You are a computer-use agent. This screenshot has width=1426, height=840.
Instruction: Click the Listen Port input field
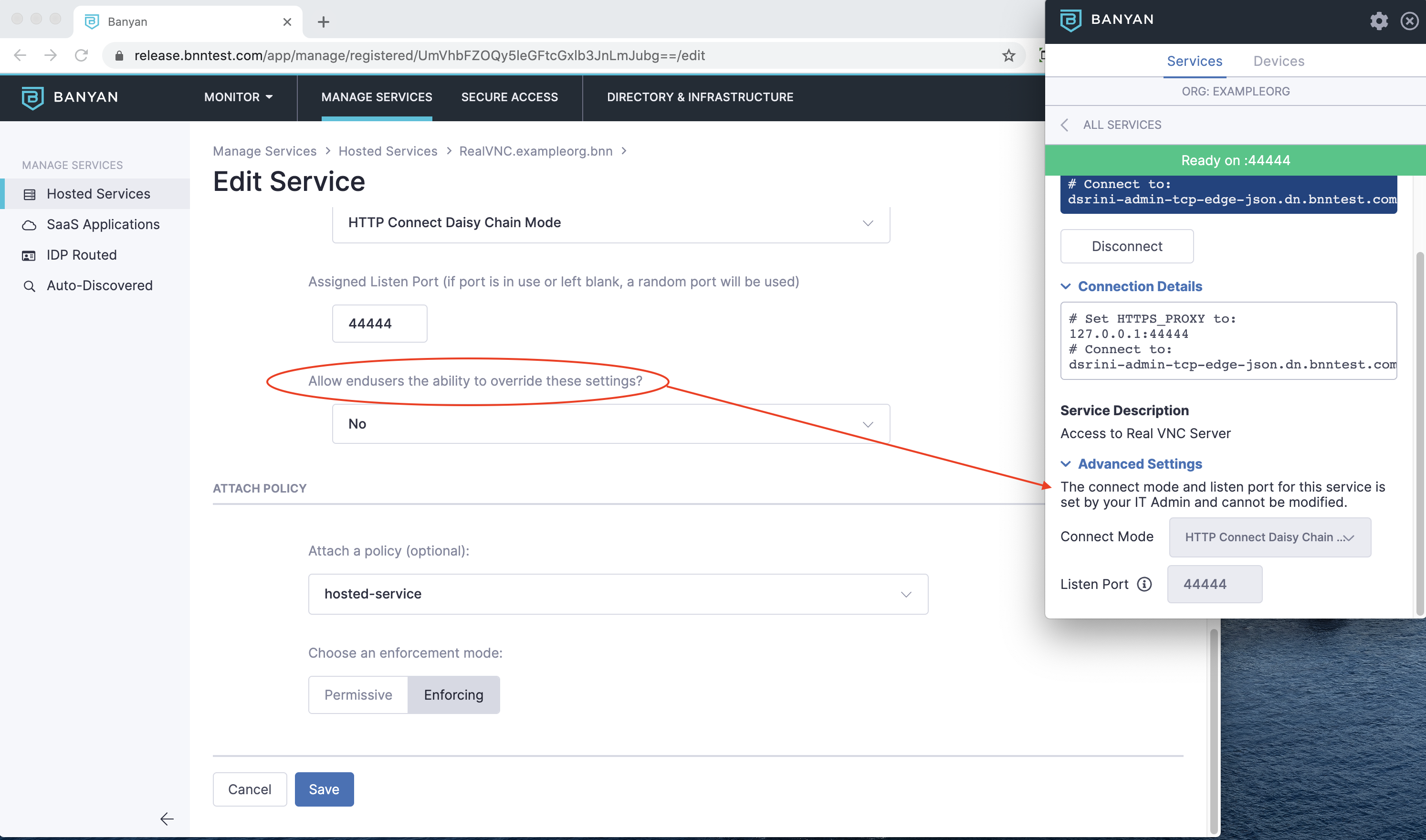[x=1213, y=584]
